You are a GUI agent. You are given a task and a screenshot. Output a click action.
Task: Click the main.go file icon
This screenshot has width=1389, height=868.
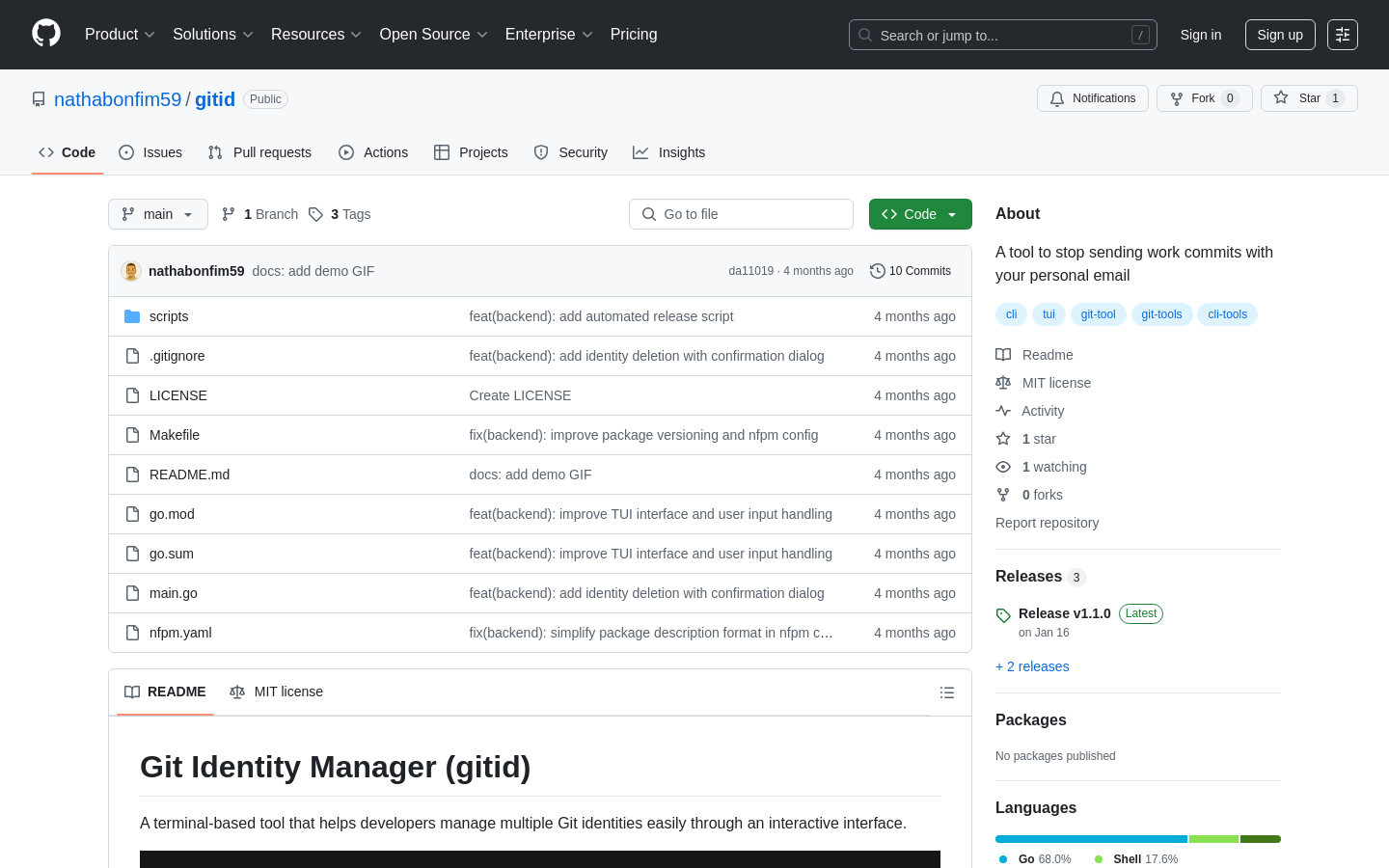(132, 593)
